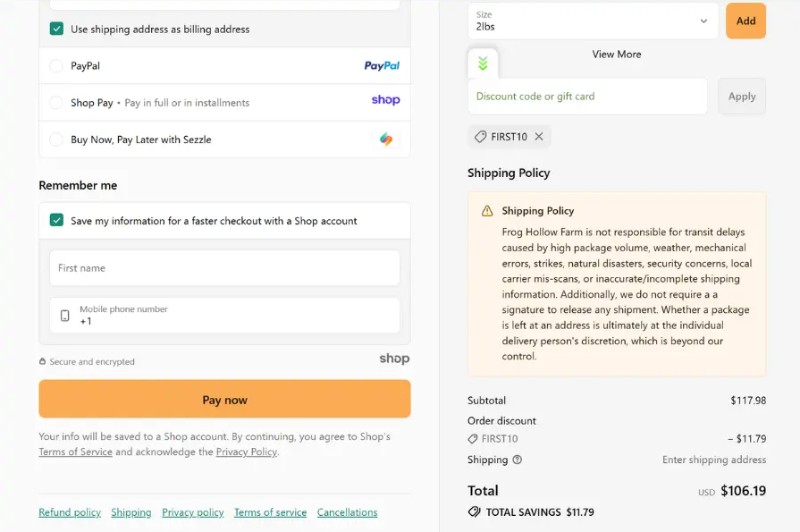800x532 pixels.
Task: Open the Refund policy footer link
Action: 69,512
